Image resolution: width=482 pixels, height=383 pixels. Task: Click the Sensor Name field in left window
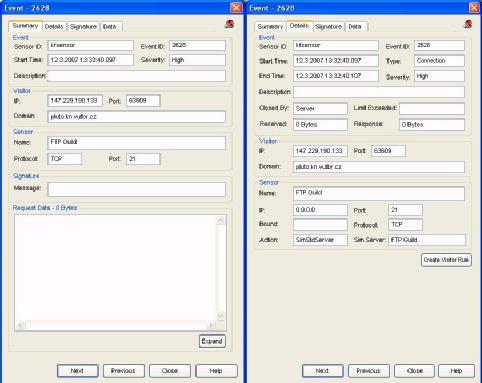[137, 143]
